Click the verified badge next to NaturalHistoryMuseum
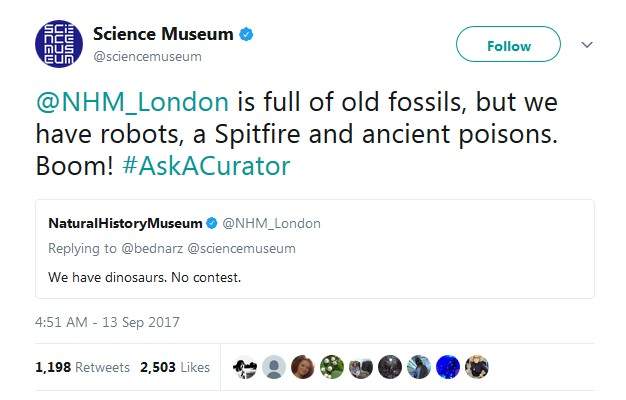 click(x=212, y=222)
